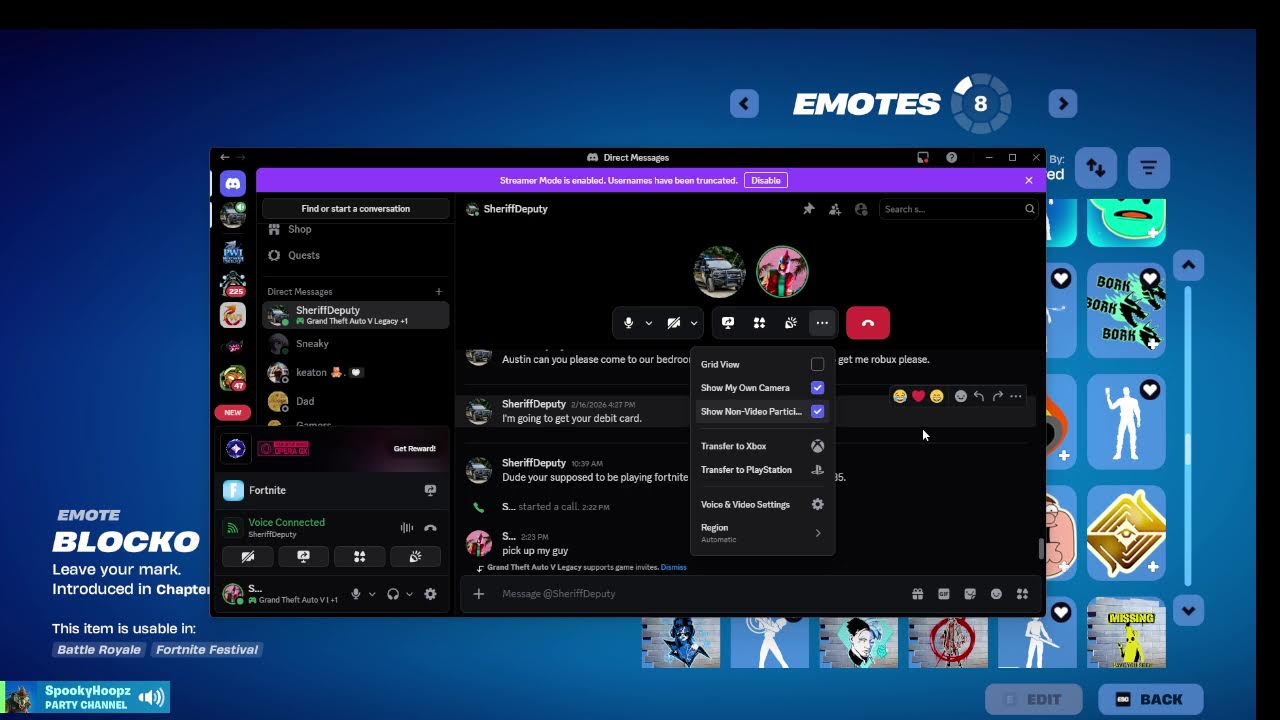Open server icon with 47 badge
Viewport: 1280px width, 720px height.
coord(233,378)
